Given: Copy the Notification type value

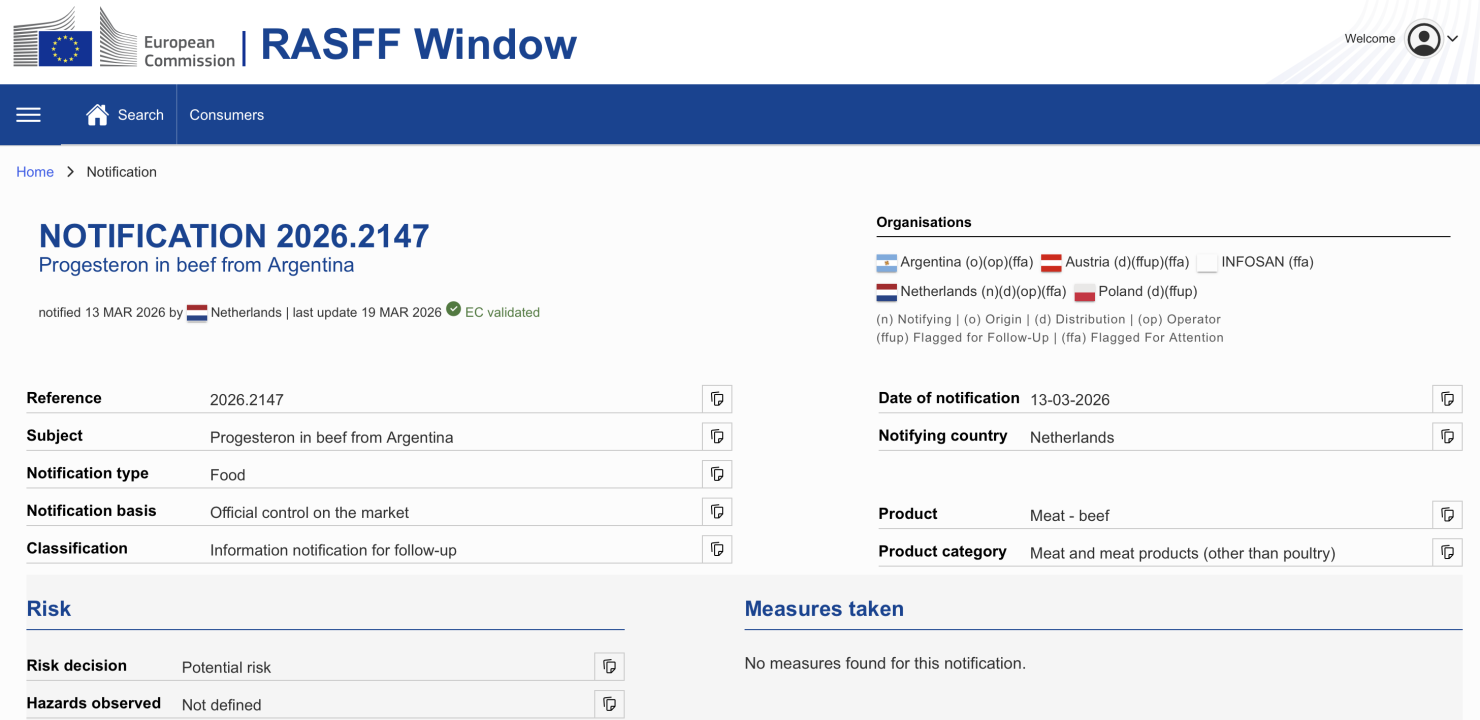Looking at the screenshot, I should coord(717,474).
